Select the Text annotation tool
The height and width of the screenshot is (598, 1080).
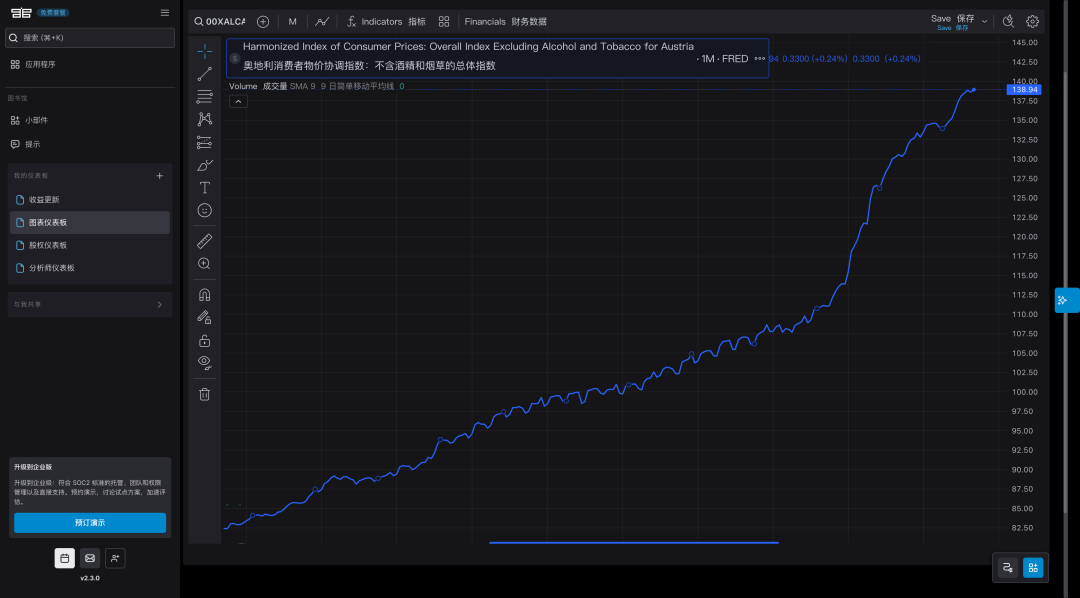coord(205,187)
